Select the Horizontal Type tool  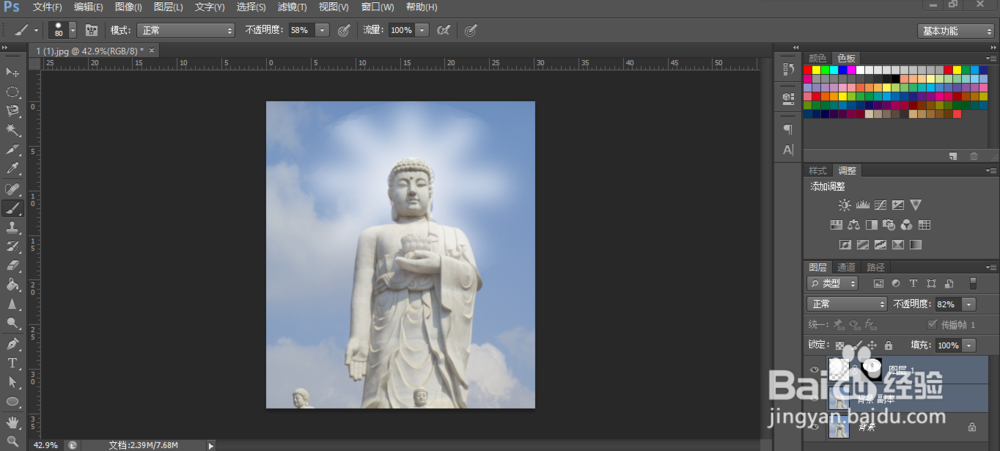point(12,363)
